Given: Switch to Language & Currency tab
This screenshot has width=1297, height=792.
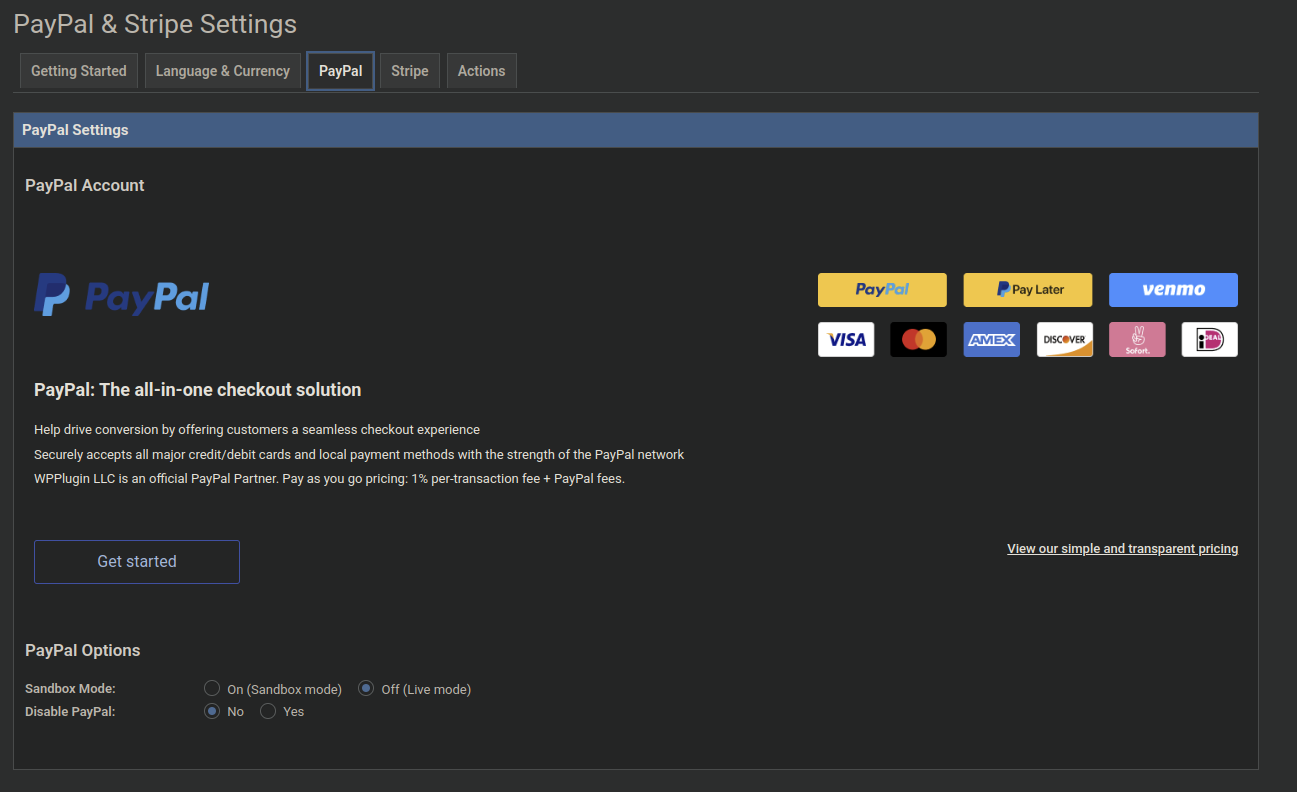Looking at the screenshot, I should (x=223, y=71).
